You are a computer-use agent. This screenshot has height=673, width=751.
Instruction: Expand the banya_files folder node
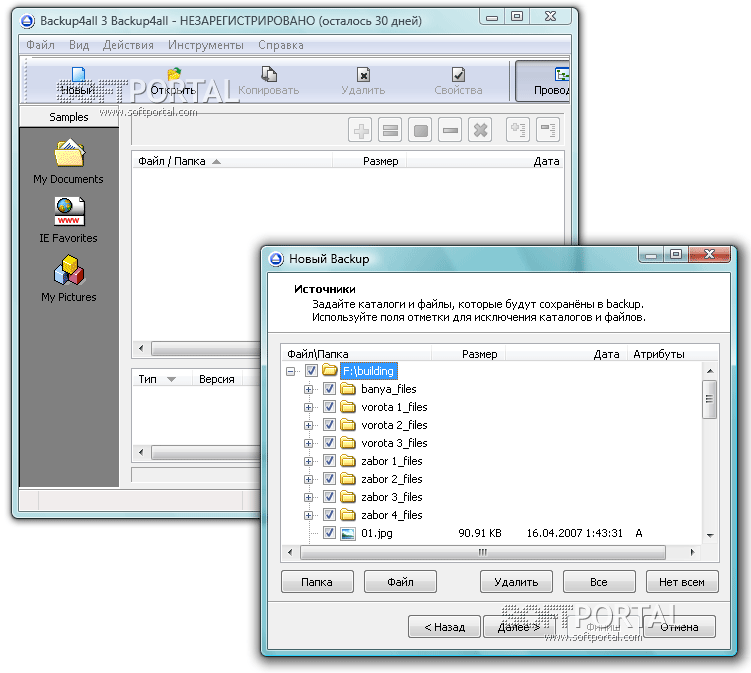(x=308, y=389)
